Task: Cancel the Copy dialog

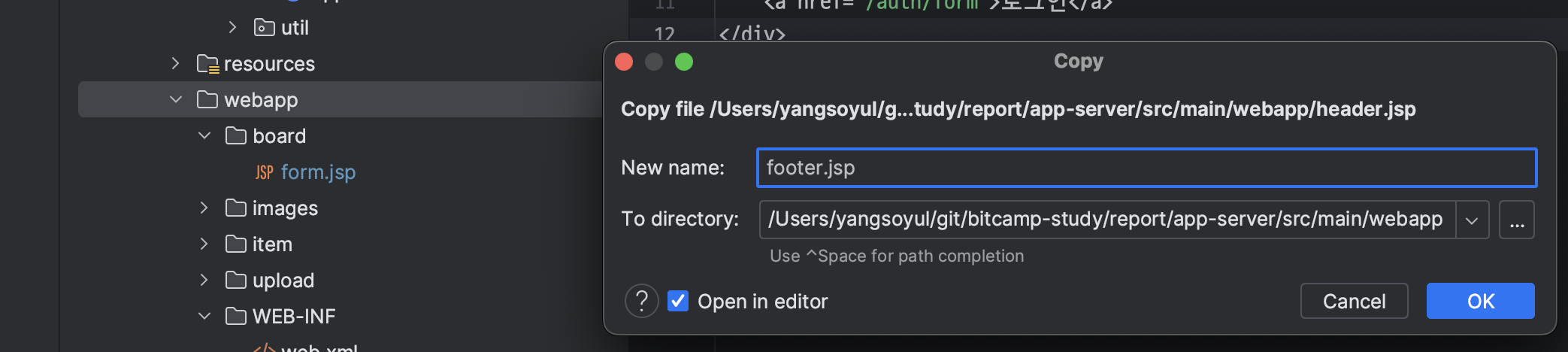Action: coord(1354,301)
